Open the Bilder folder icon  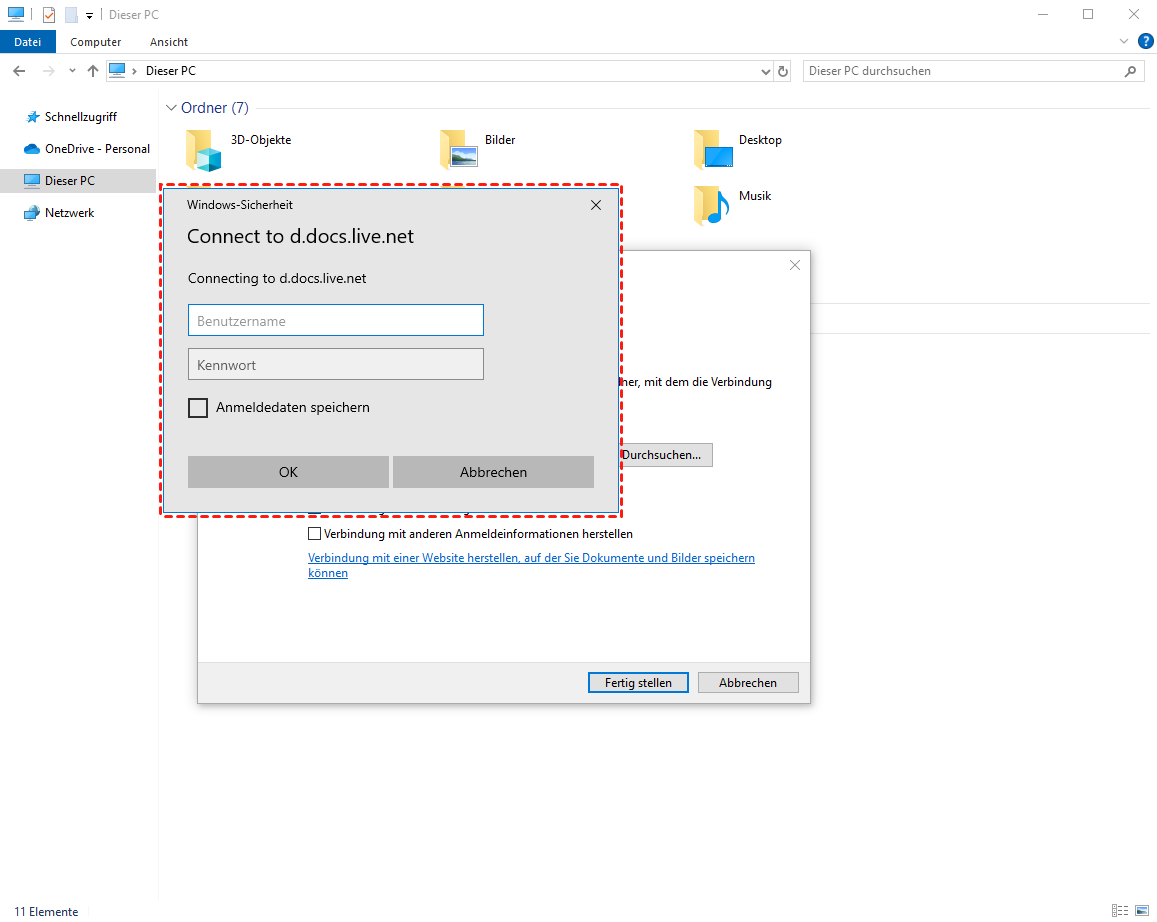pyautogui.click(x=458, y=150)
